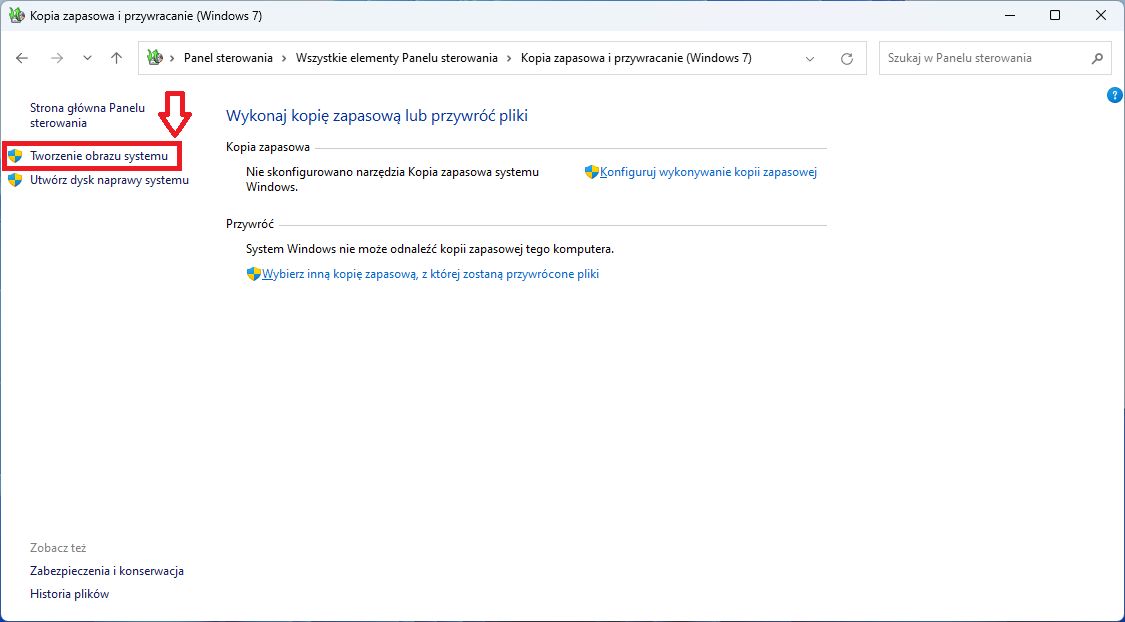Focus the Szukaj w Panelu sterowania search box

[x=995, y=58]
